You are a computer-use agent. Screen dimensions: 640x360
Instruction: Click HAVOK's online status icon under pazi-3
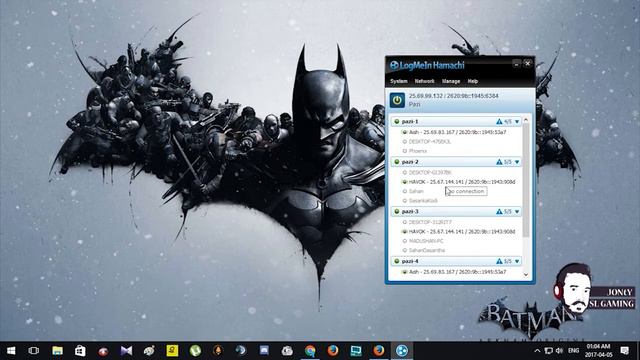pos(404,232)
